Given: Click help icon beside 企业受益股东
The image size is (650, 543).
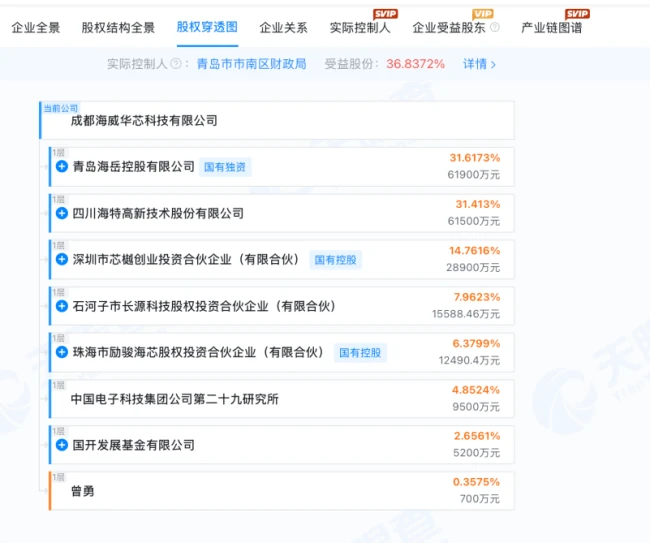Looking at the screenshot, I should tap(495, 27).
